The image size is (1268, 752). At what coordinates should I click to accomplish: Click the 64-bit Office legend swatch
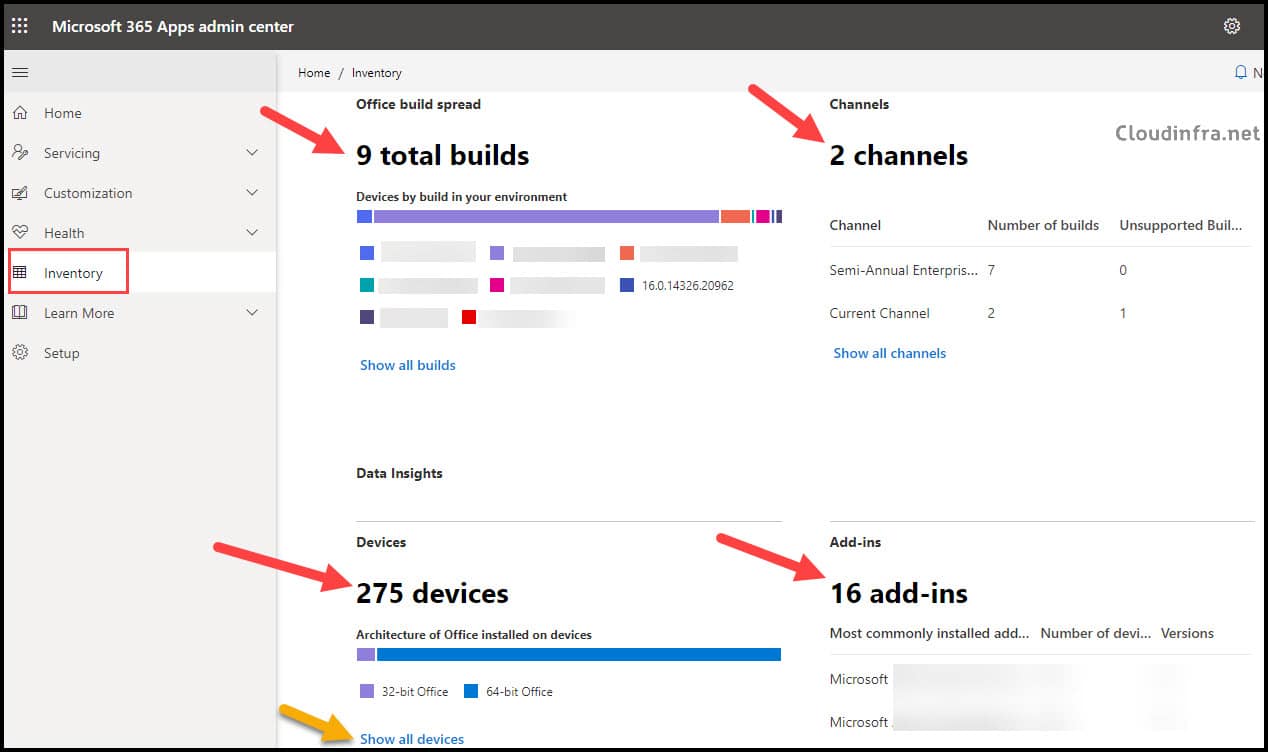(471, 691)
